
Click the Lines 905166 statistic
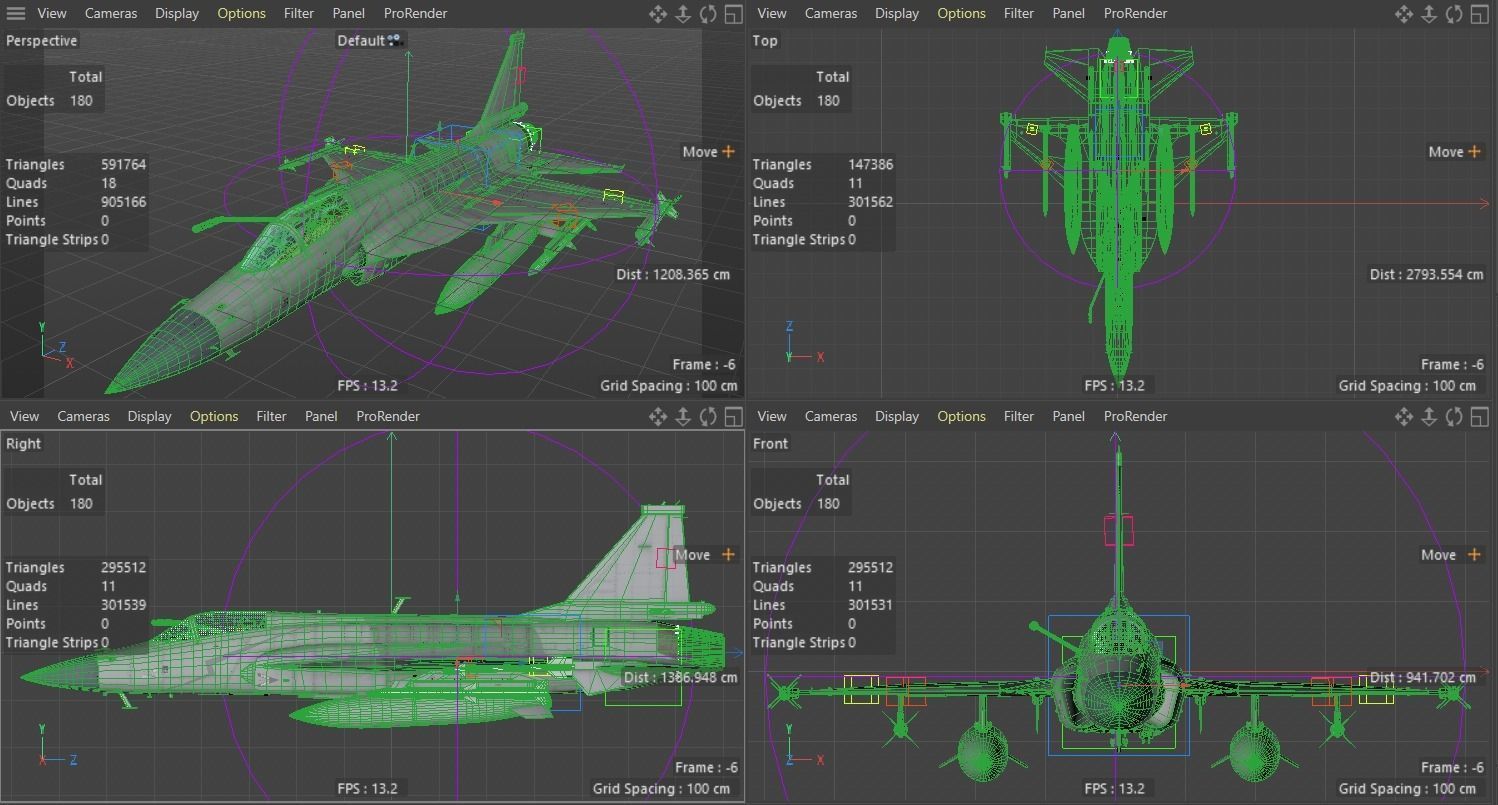pos(76,202)
